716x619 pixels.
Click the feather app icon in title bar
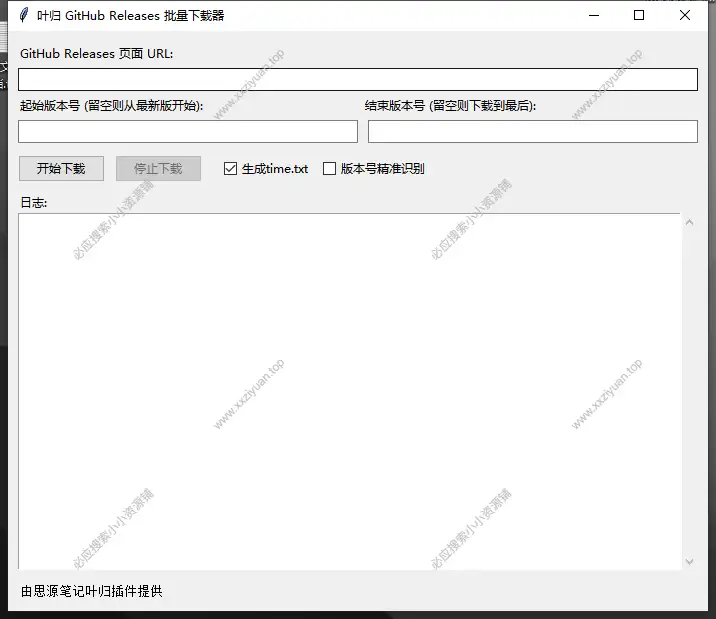23,15
